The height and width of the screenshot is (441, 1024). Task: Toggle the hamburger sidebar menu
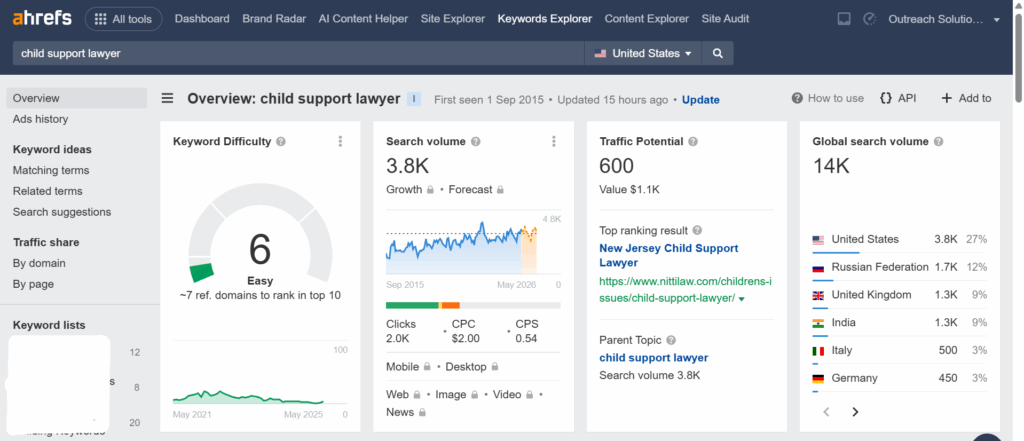click(168, 99)
